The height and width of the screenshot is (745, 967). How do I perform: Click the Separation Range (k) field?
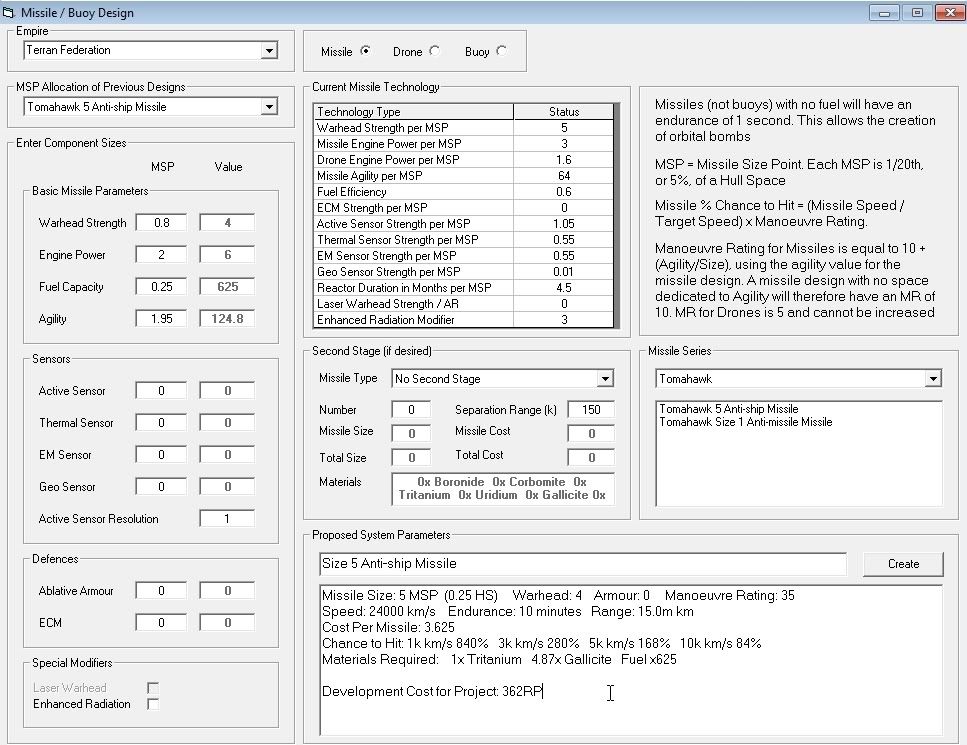coord(591,410)
